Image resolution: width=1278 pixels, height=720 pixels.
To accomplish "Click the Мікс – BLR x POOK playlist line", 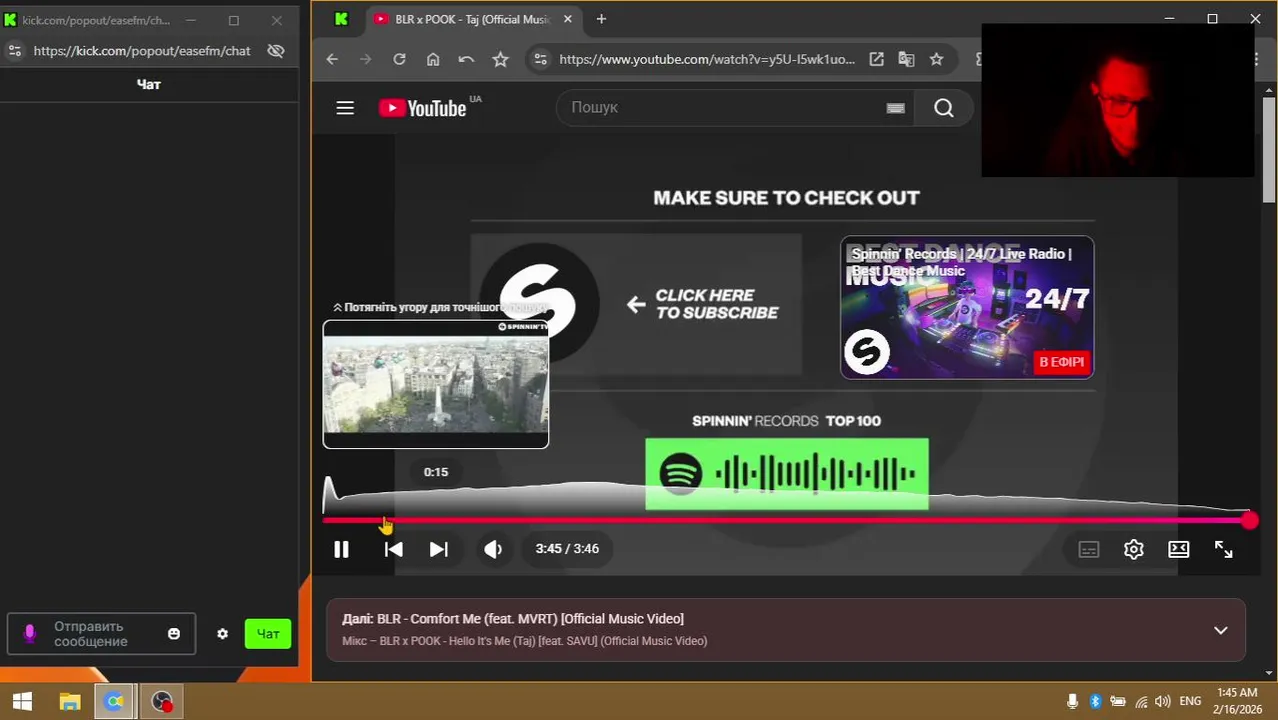I will click(524, 641).
